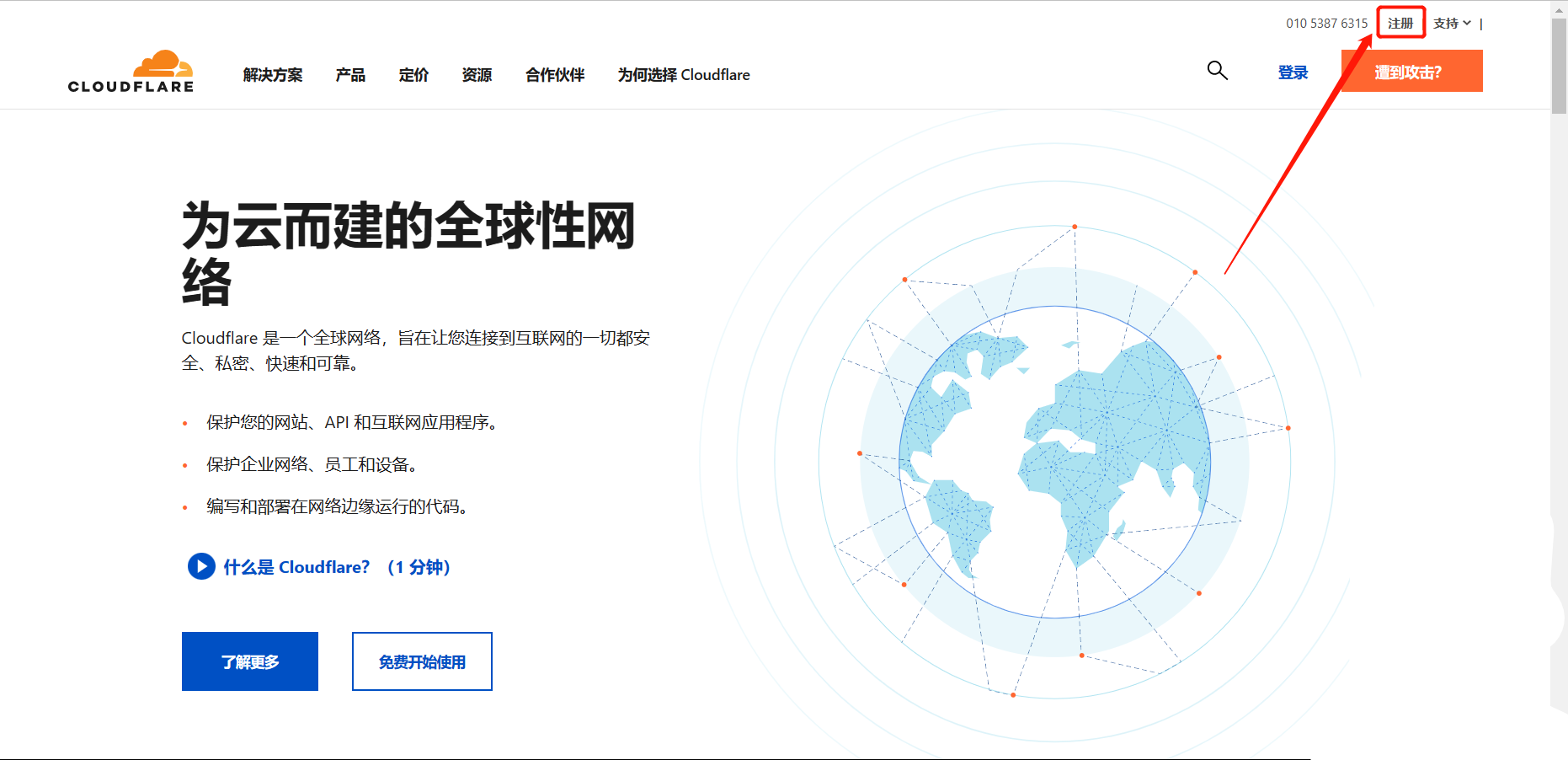This screenshot has width=1568, height=760.
Task: Open the search function
Action: [1218, 71]
